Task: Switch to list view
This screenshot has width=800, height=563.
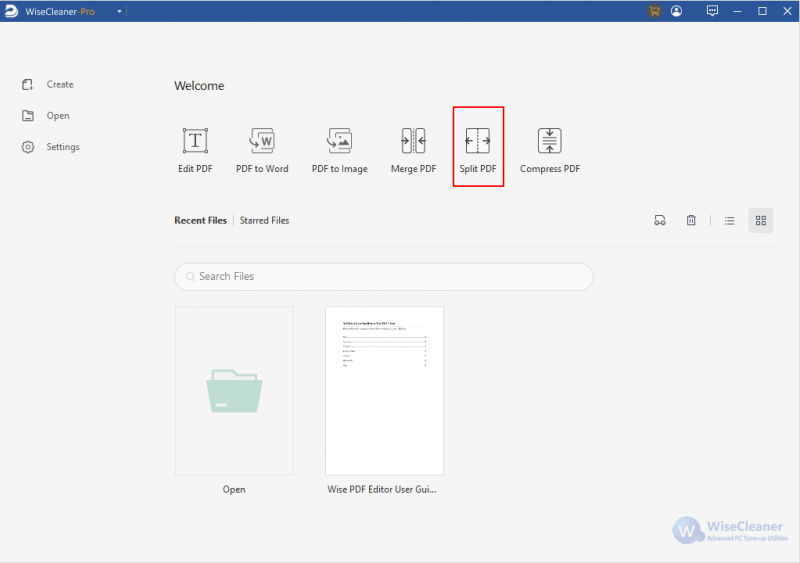Action: point(730,221)
